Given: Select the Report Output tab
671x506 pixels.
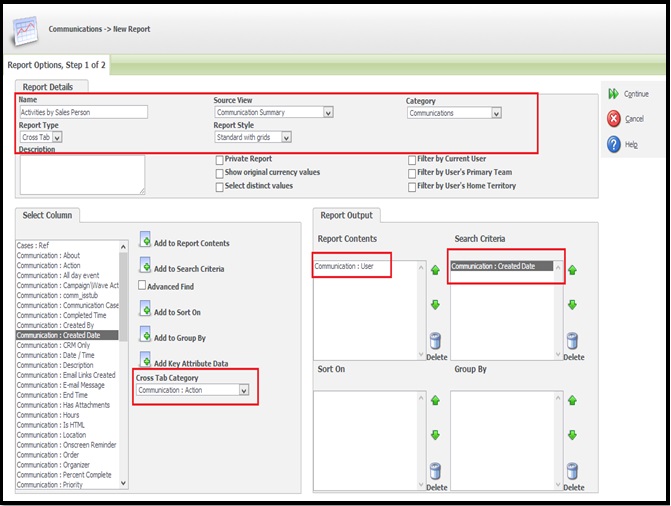Looking at the screenshot, I should [345, 215].
